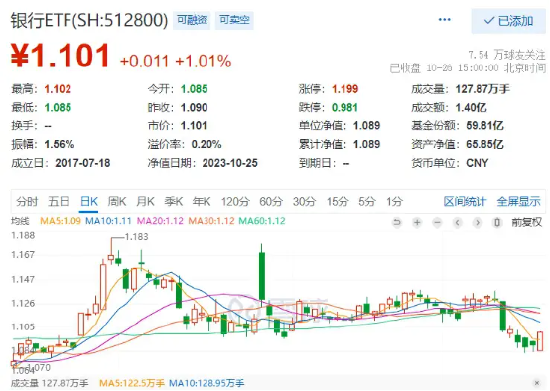Click the 可卖空 tag
The width and height of the screenshot is (550, 391).
(x=234, y=20)
